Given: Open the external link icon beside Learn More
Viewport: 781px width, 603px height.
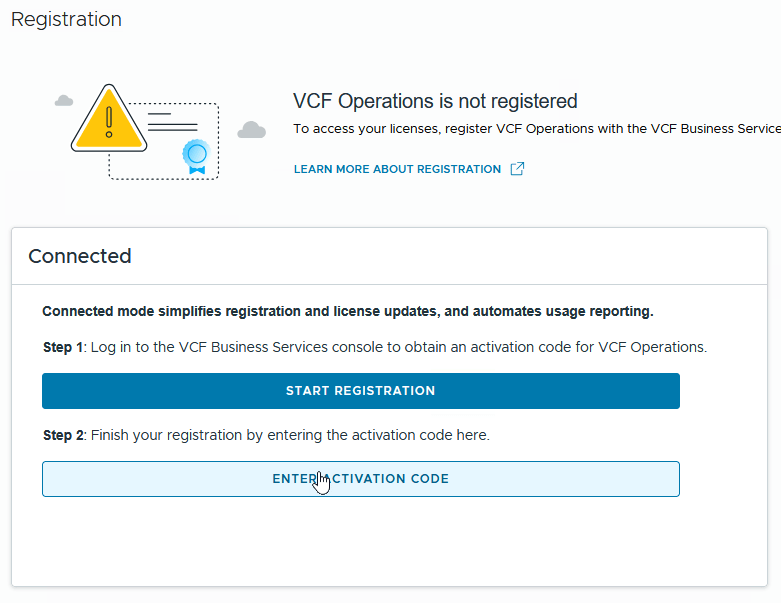Looking at the screenshot, I should click(x=517, y=169).
